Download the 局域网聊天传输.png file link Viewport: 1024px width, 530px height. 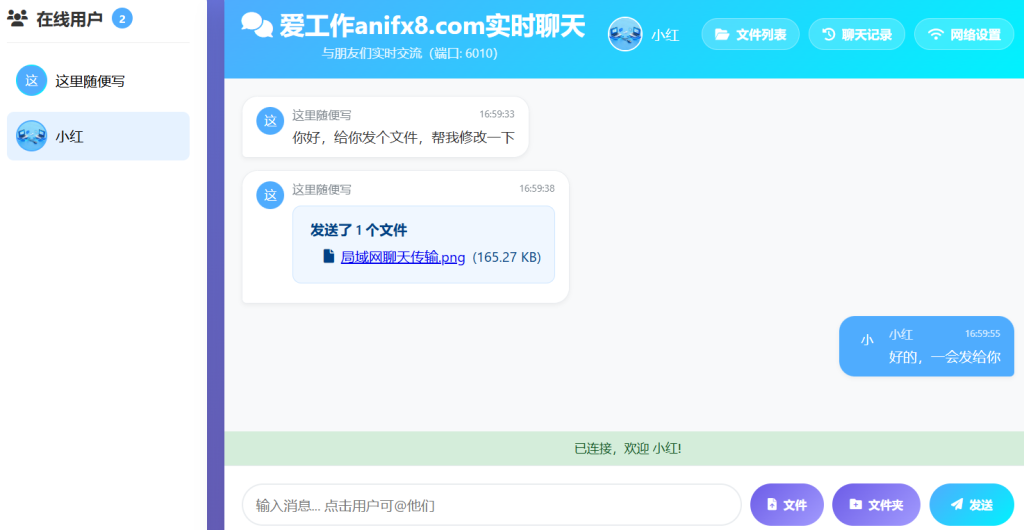pyautogui.click(x=403, y=257)
